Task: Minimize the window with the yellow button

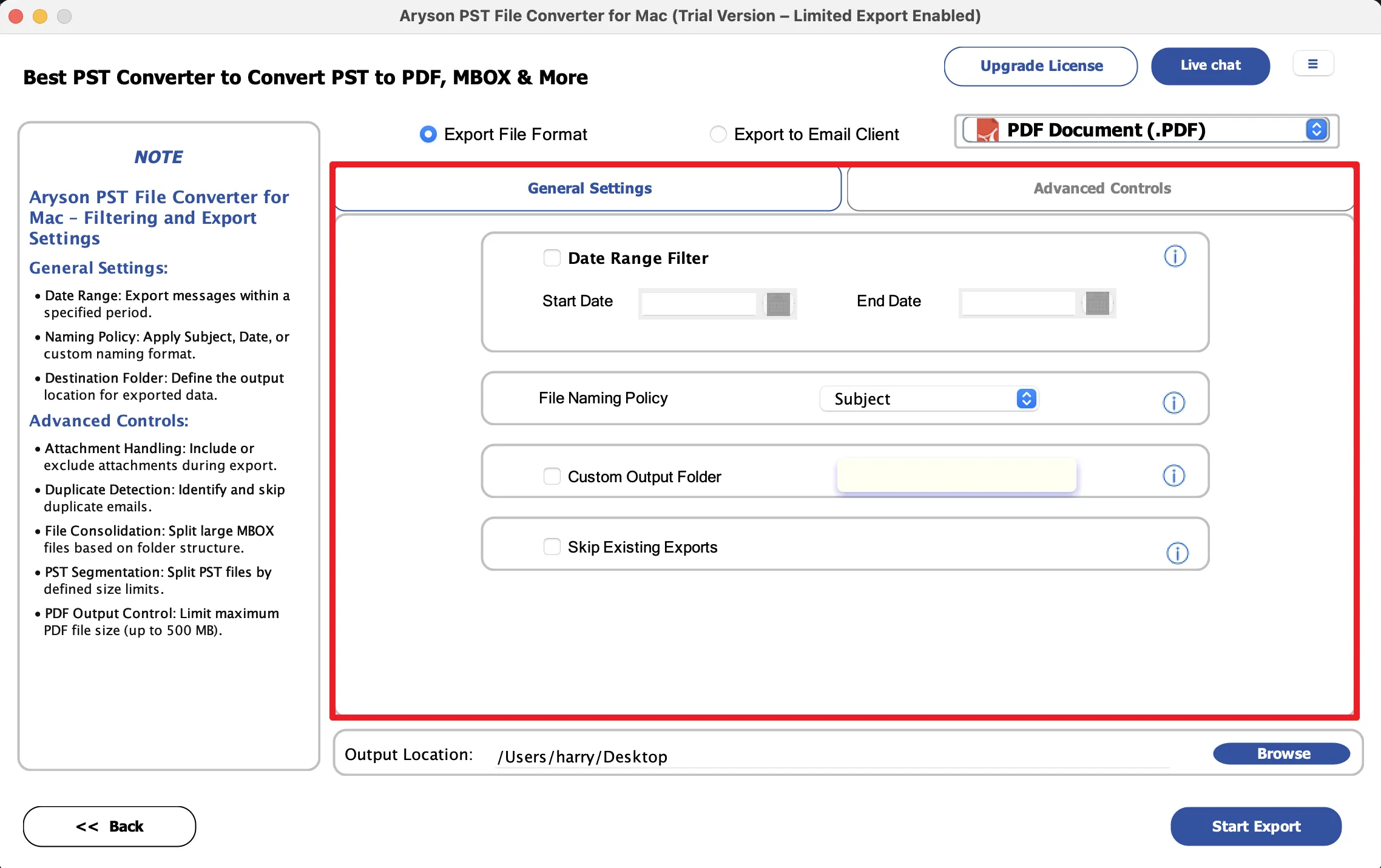Action: [x=40, y=16]
